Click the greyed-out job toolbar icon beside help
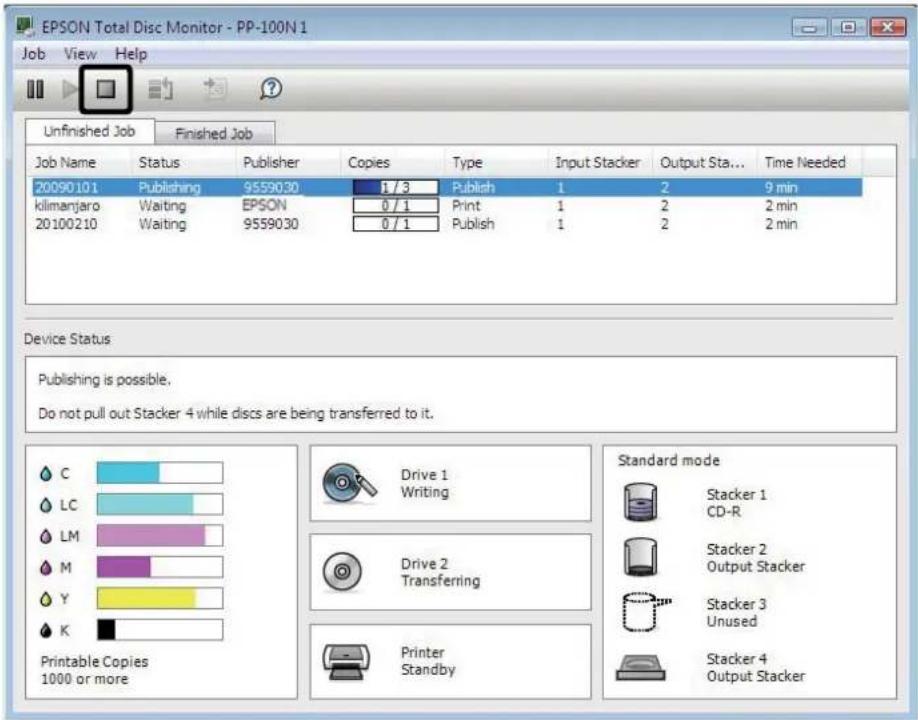918x720 pixels. pos(215,89)
